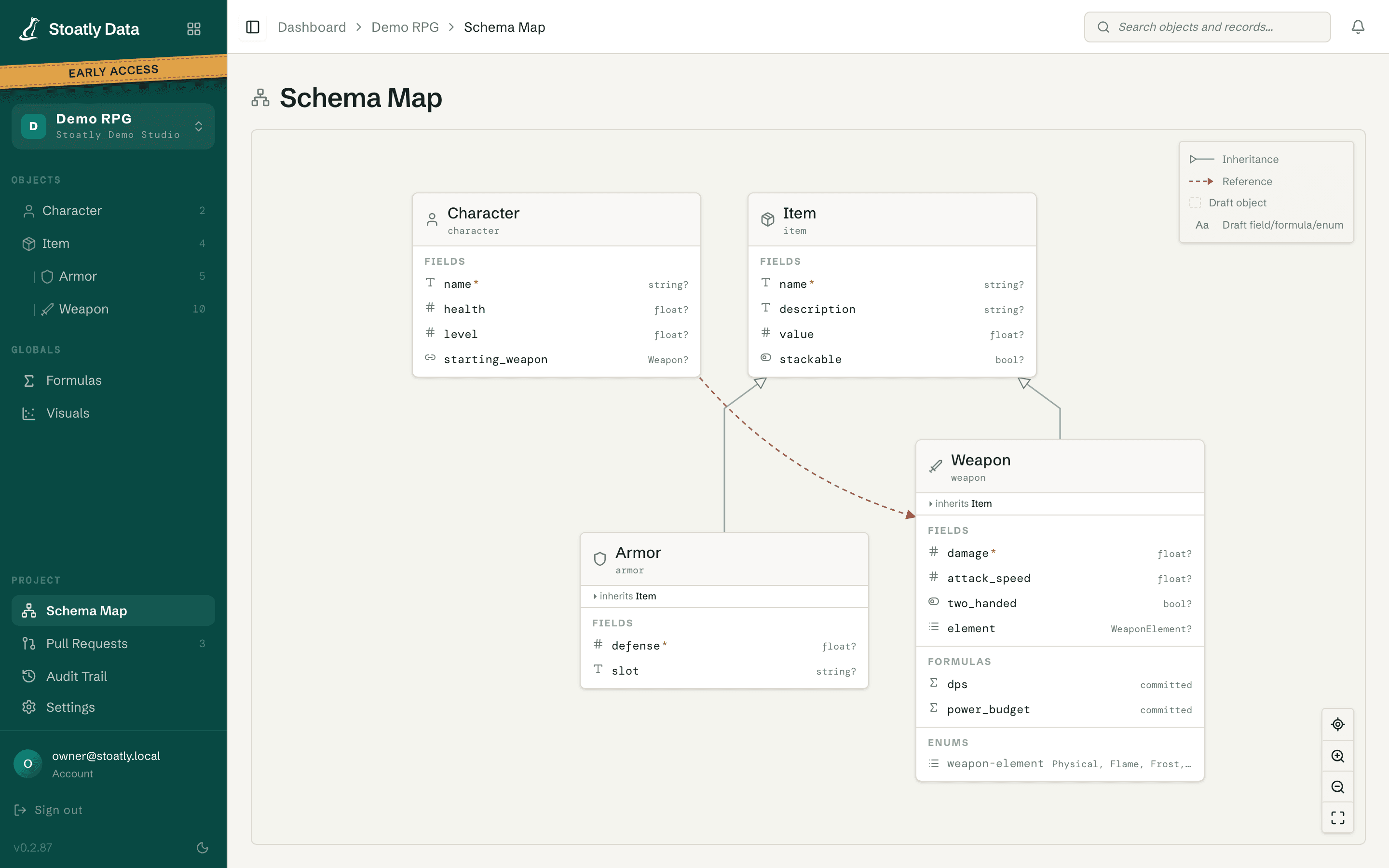This screenshot has width=1389, height=868.
Task: Select Schema Map in the sidebar
Action: pos(113,611)
